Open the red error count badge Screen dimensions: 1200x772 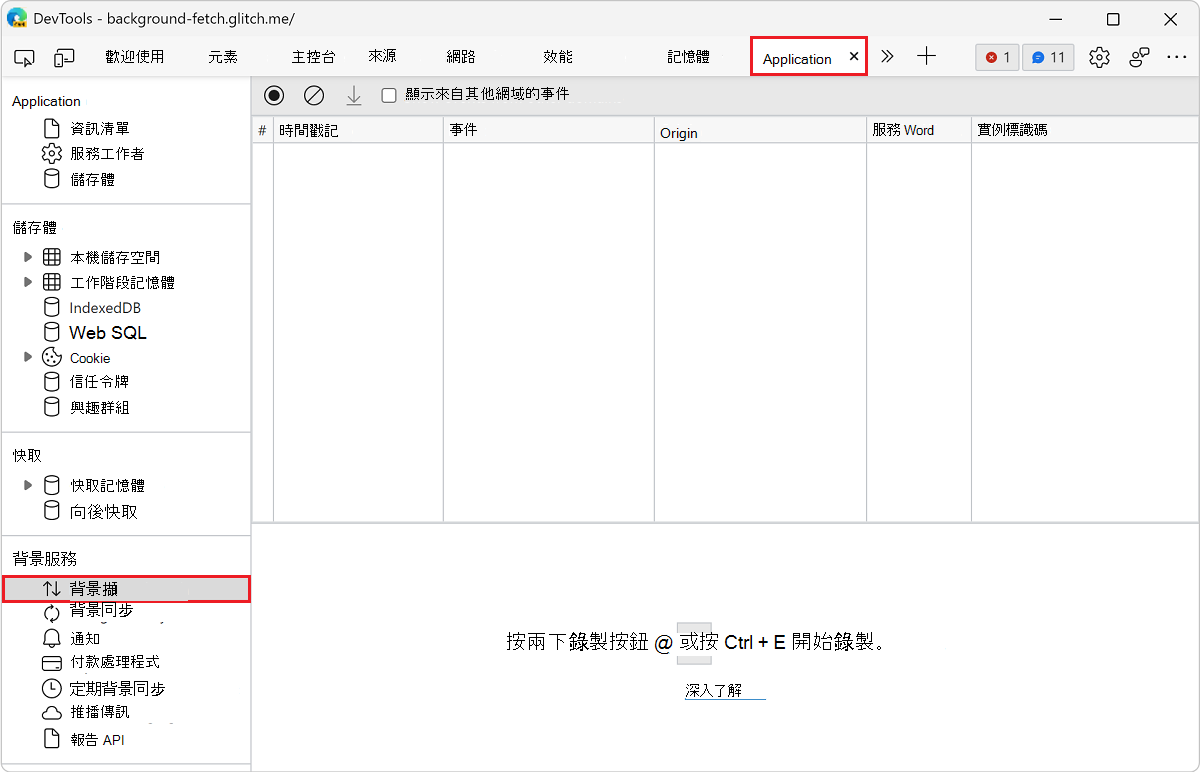coord(997,58)
